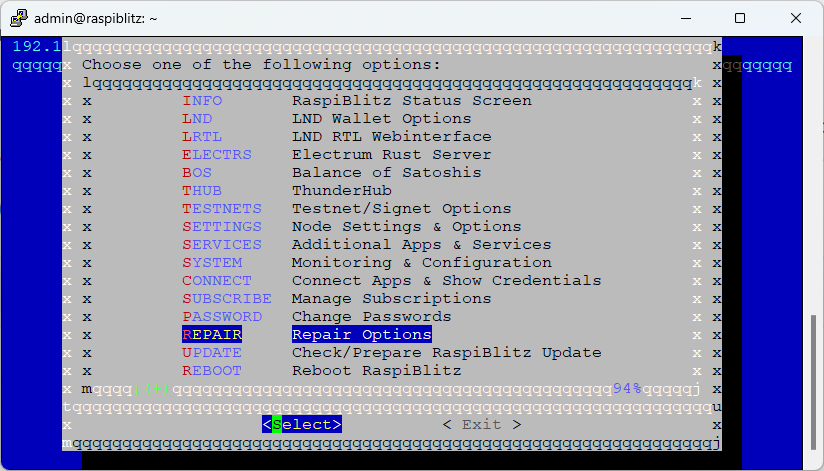Viewport: 824px width, 471px height.
Task: Select the SUBSCRIBE menu entry
Action: (227, 299)
